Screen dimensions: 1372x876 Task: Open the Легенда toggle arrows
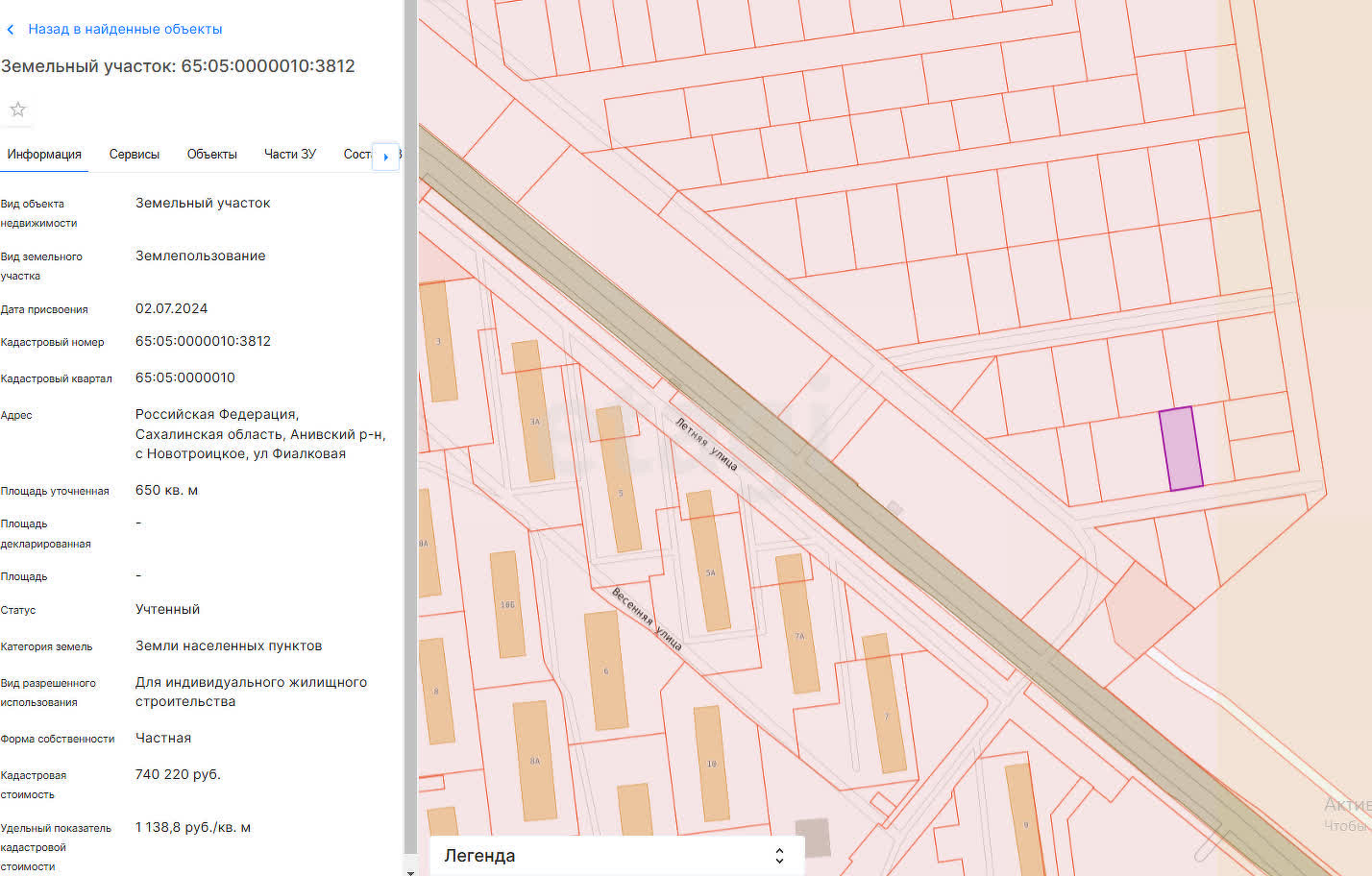click(x=779, y=856)
